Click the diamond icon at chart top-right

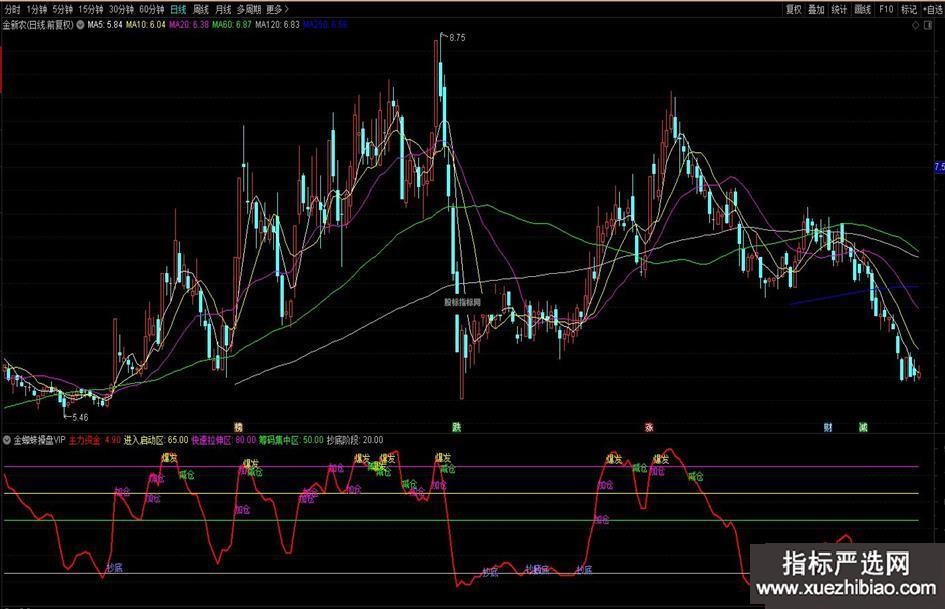915,25
